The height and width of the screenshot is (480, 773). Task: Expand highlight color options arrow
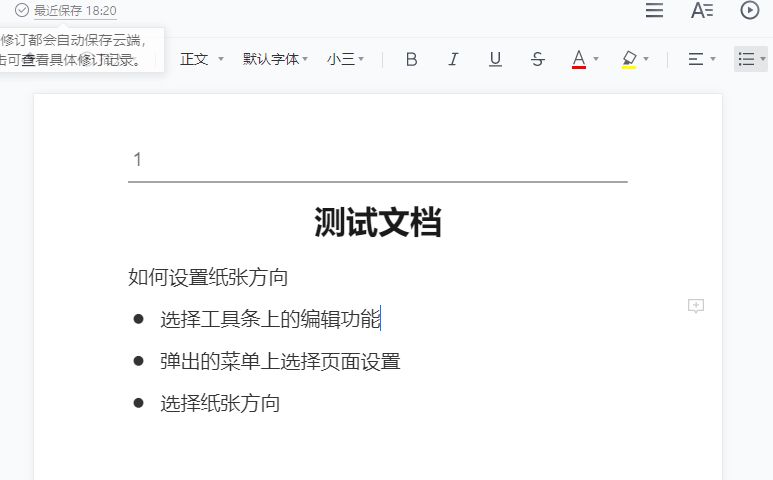pos(646,59)
